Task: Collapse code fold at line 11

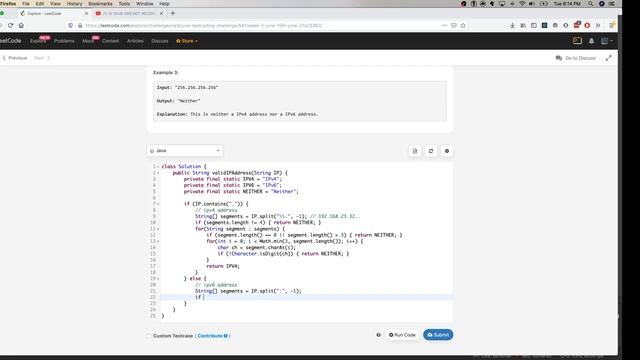Action: point(158,229)
